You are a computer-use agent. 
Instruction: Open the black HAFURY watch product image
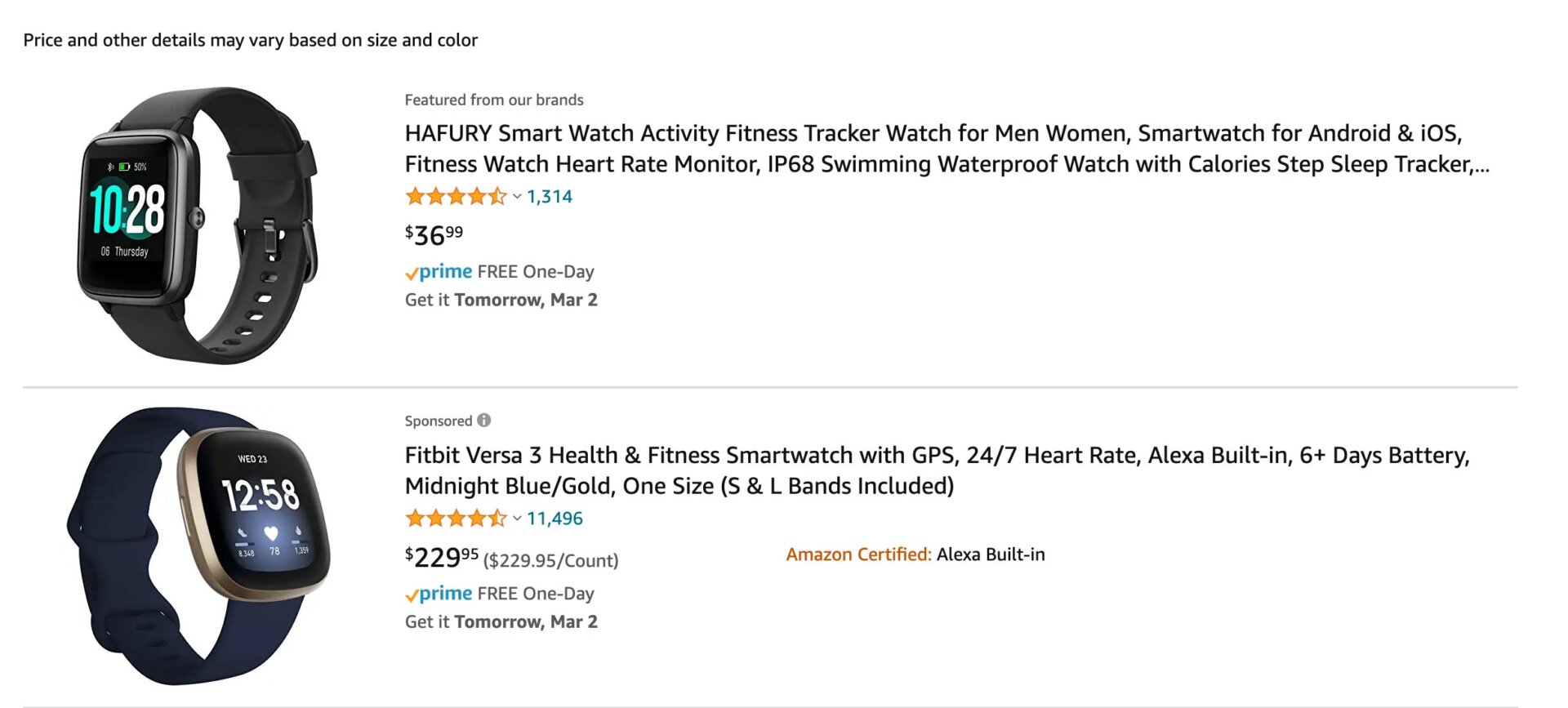coord(196,225)
